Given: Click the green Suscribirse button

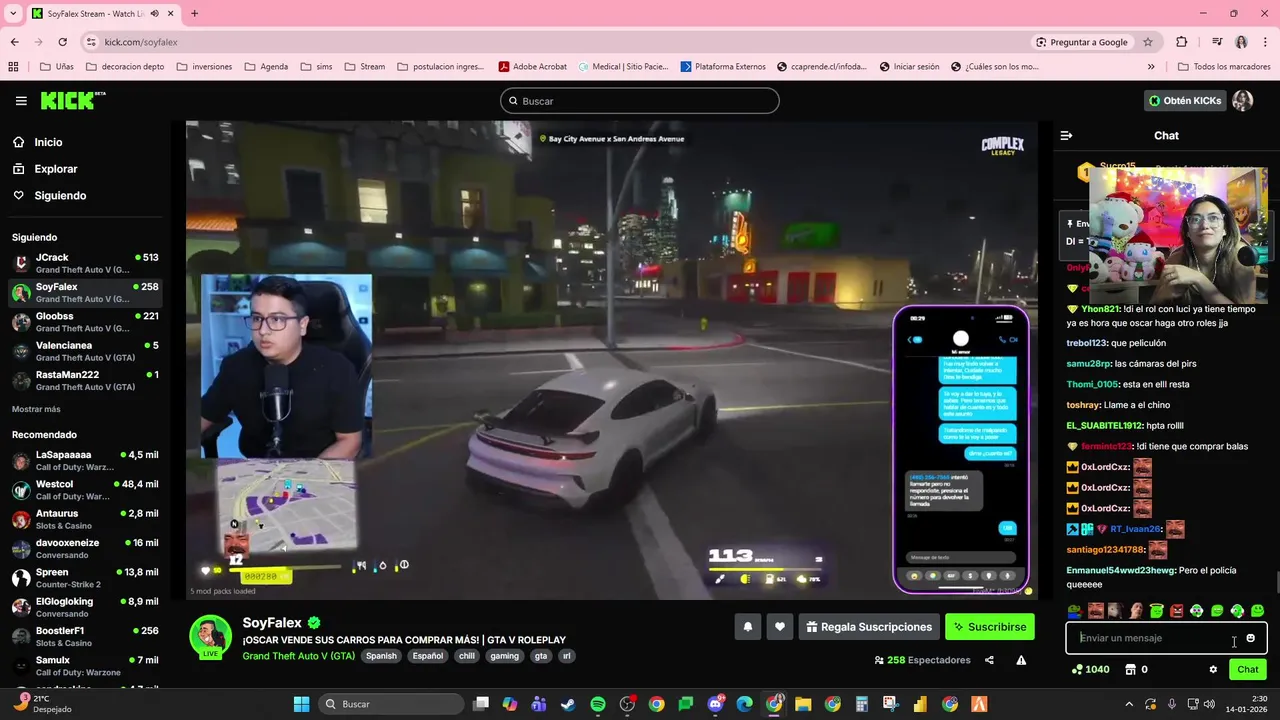Looking at the screenshot, I should pos(990,627).
